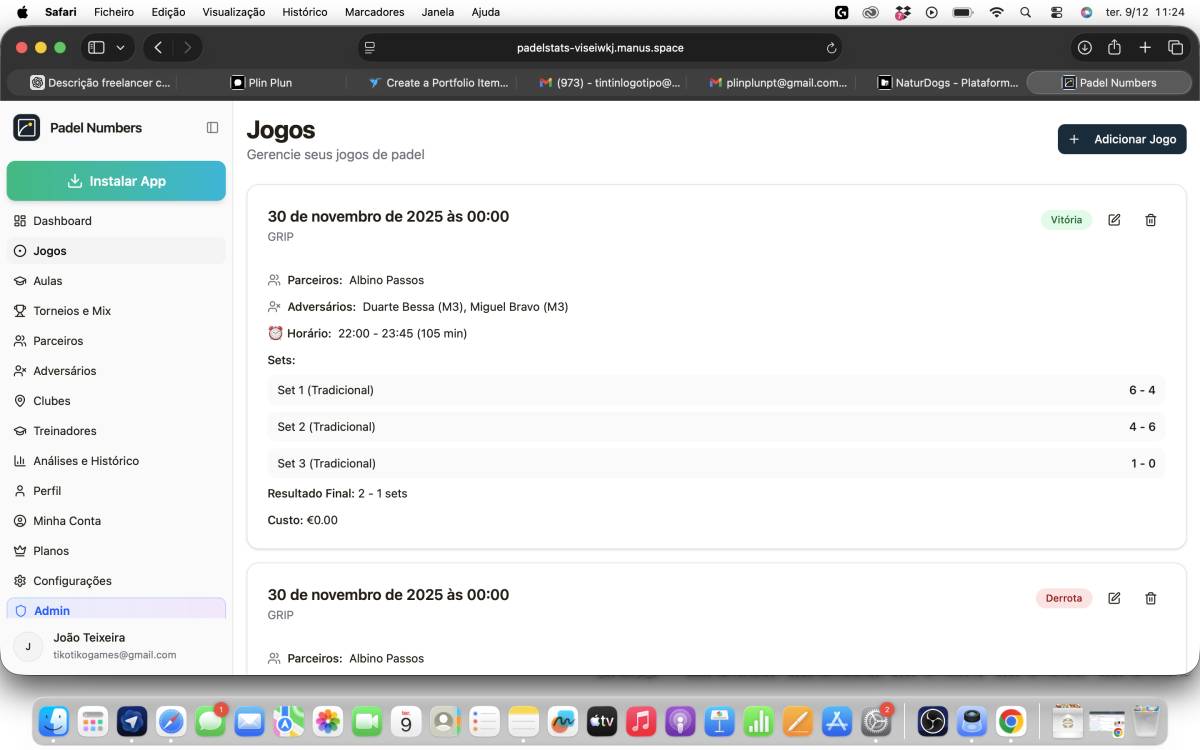
Task: Open Google Chrome from the Dock
Action: [1011, 720]
